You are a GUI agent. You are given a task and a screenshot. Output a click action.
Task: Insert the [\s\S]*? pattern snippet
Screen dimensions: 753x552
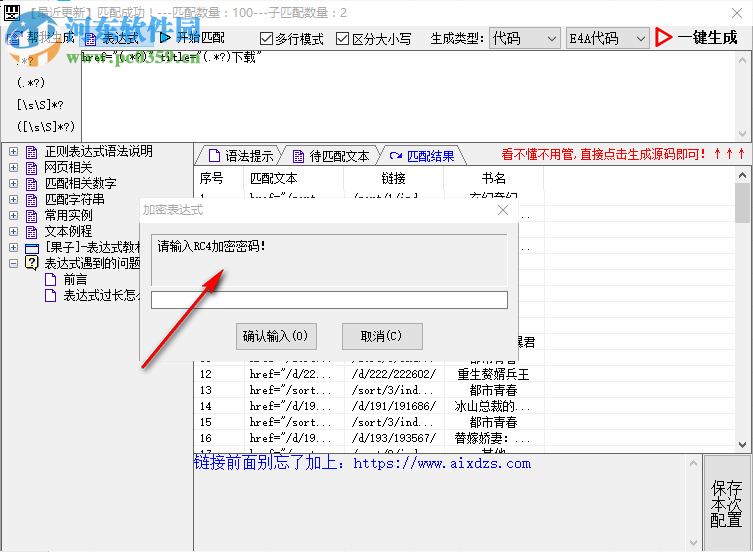40,105
